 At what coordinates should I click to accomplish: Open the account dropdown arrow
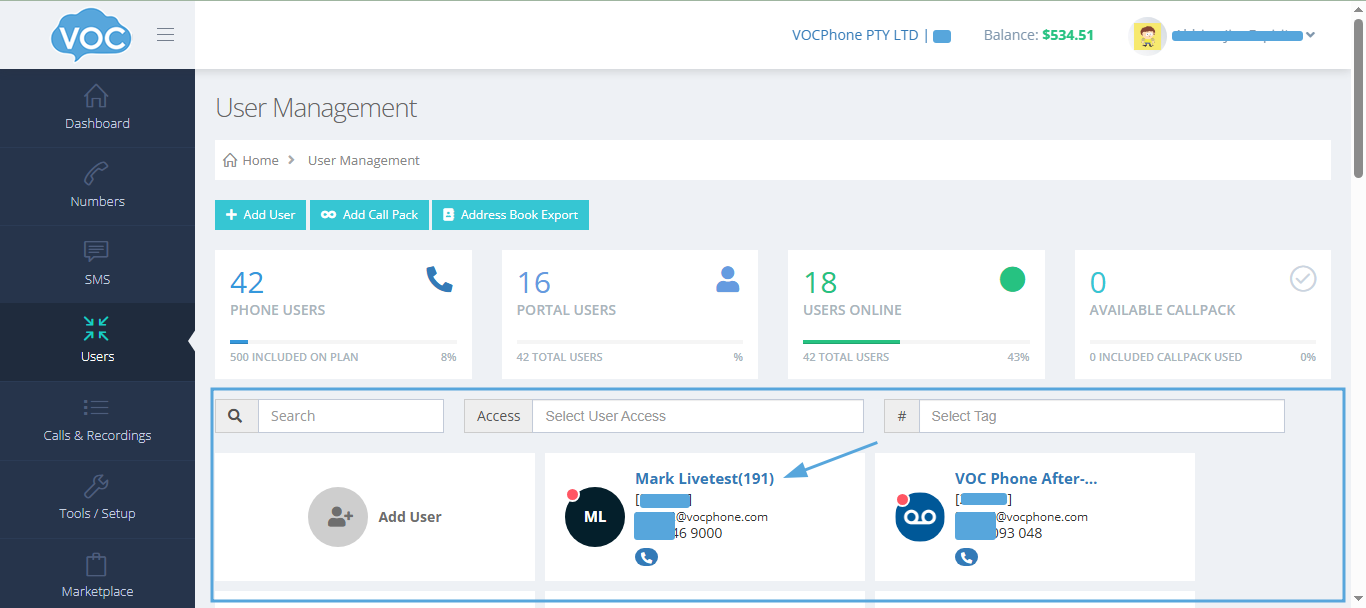tap(1311, 35)
